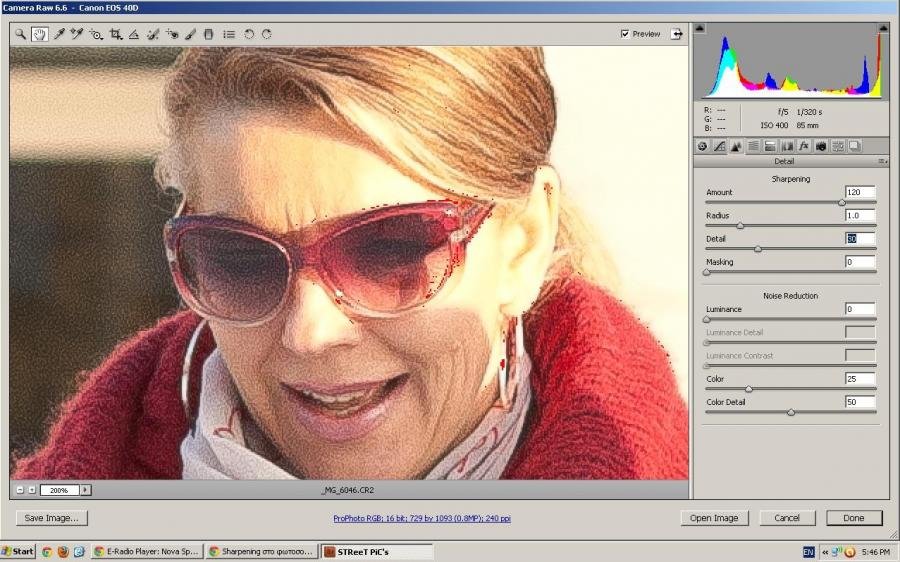
Task: Select the Crop tool
Action: 116,34
